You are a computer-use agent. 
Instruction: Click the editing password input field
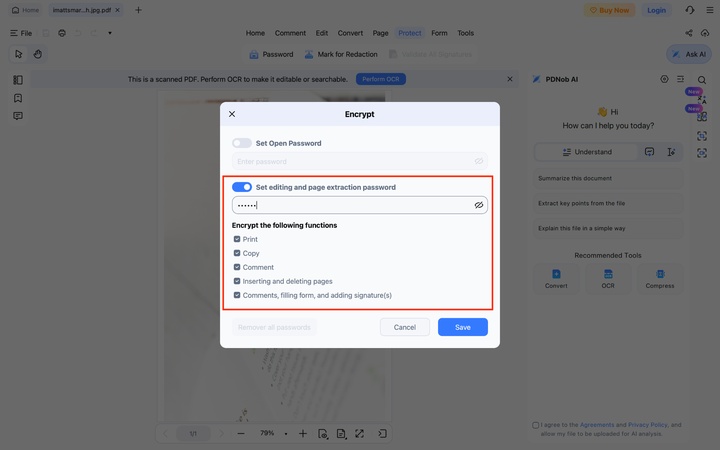coord(360,205)
